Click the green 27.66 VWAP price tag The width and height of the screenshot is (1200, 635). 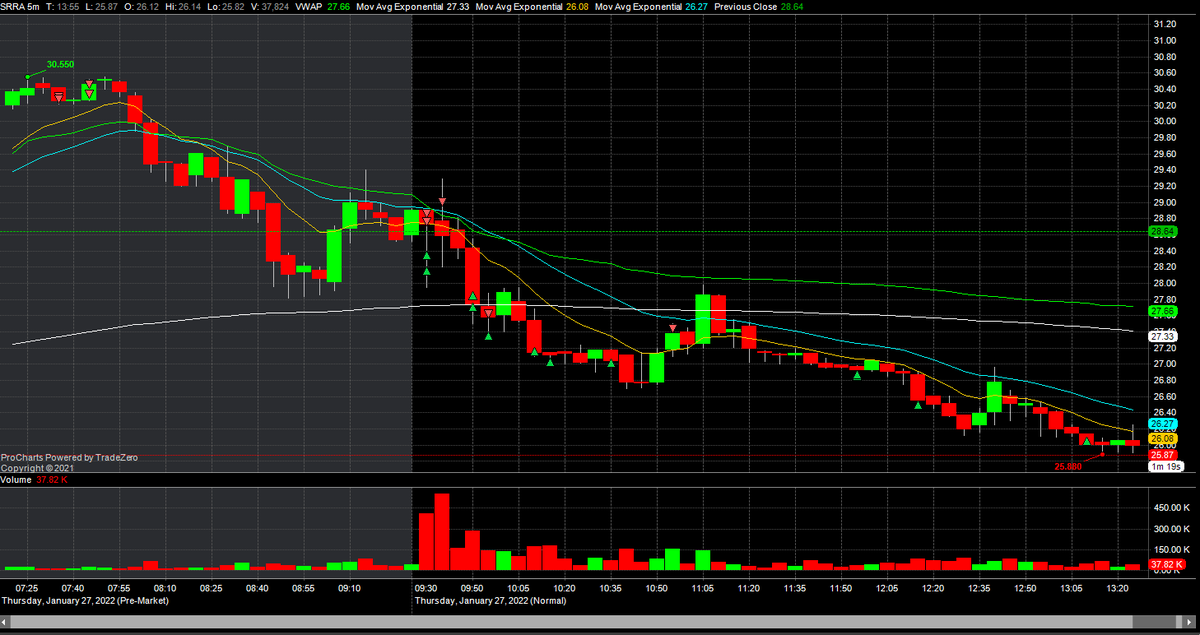(1162, 312)
